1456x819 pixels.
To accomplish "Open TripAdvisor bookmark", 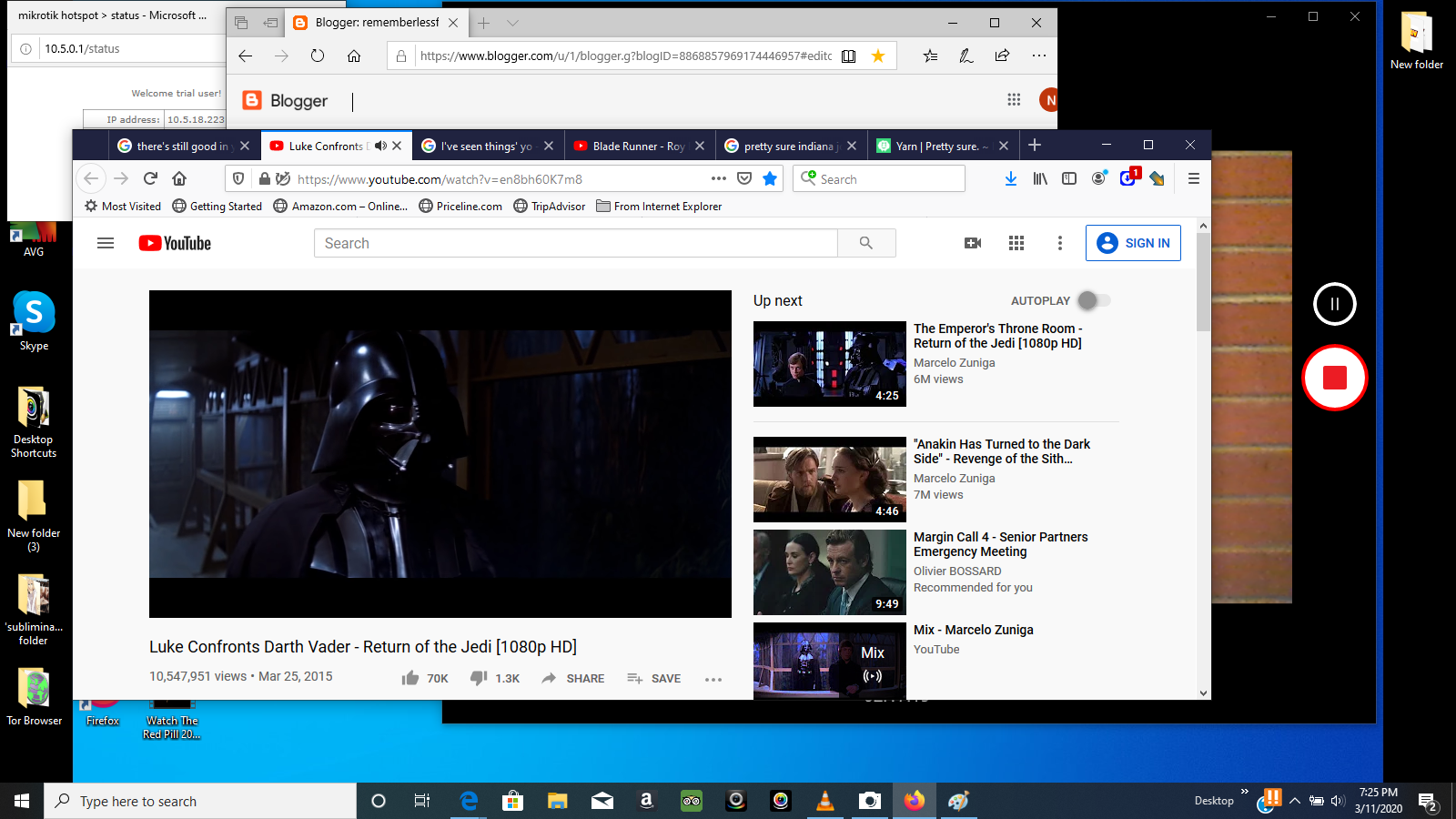I will pos(549,207).
